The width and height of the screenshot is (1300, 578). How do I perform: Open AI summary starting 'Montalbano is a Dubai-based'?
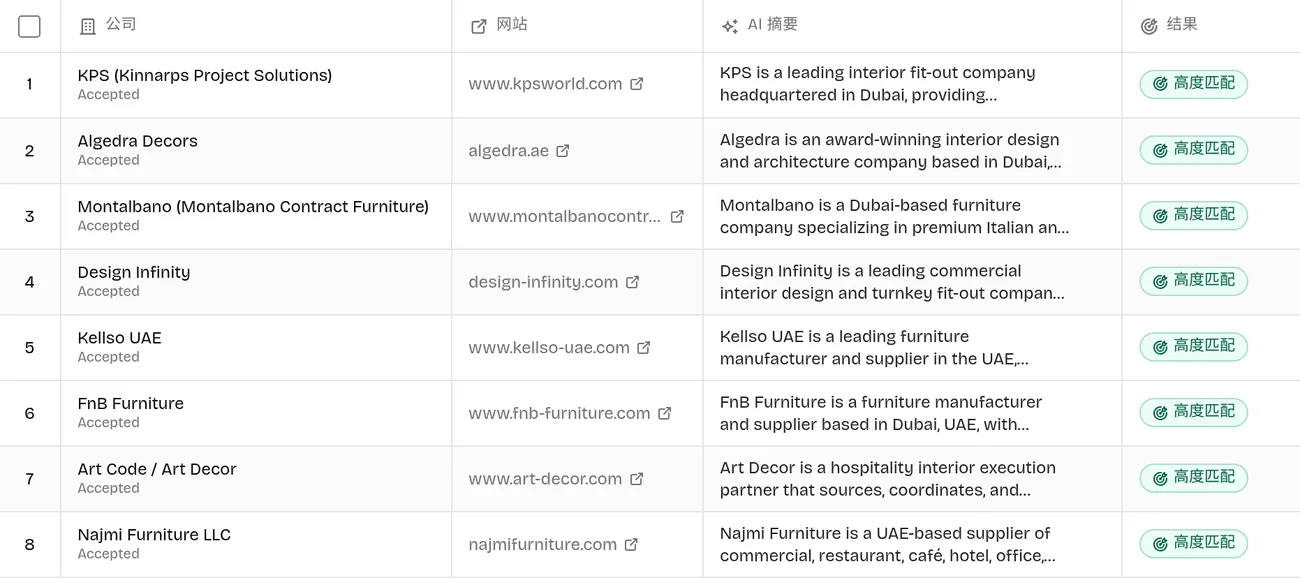pos(894,216)
